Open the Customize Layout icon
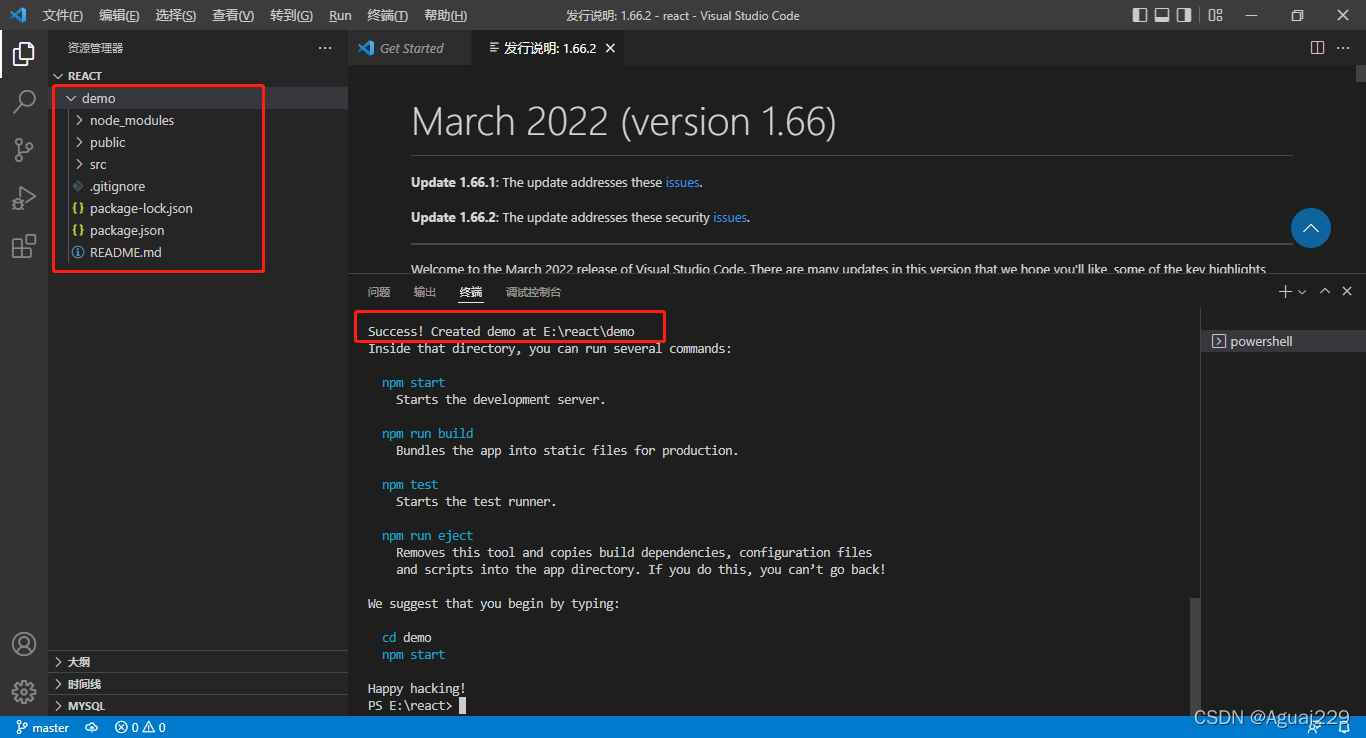The height and width of the screenshot is (738, 1366). coord(1215,15)
